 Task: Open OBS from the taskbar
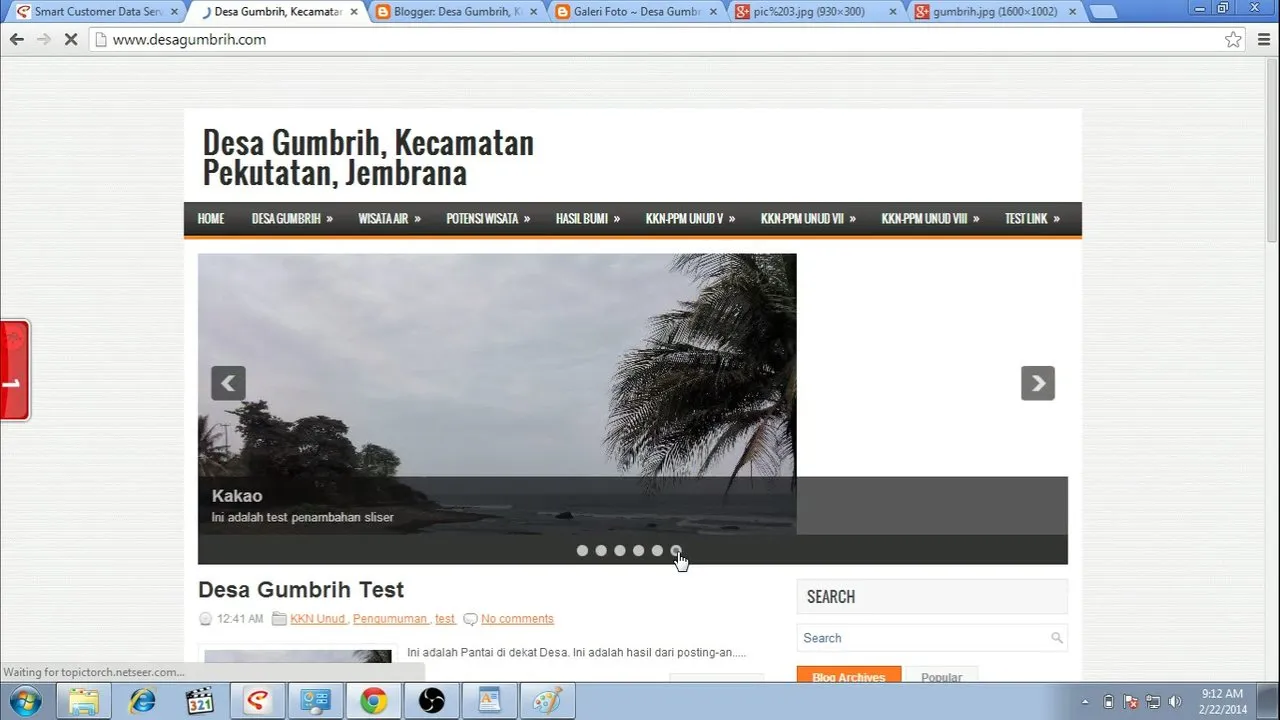click(x=431, y=701)
